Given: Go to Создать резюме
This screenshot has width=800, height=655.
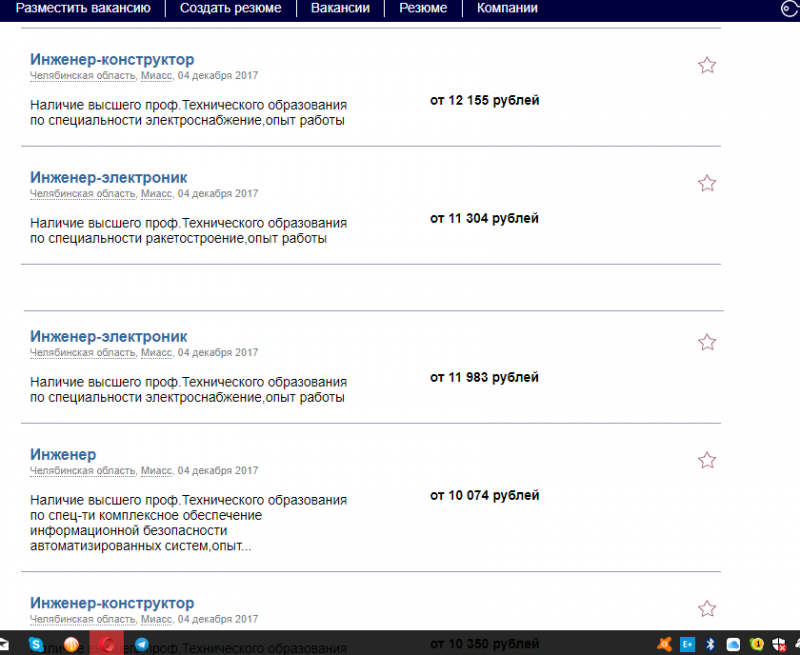Looking at the screenshot, I should (231, 8).
